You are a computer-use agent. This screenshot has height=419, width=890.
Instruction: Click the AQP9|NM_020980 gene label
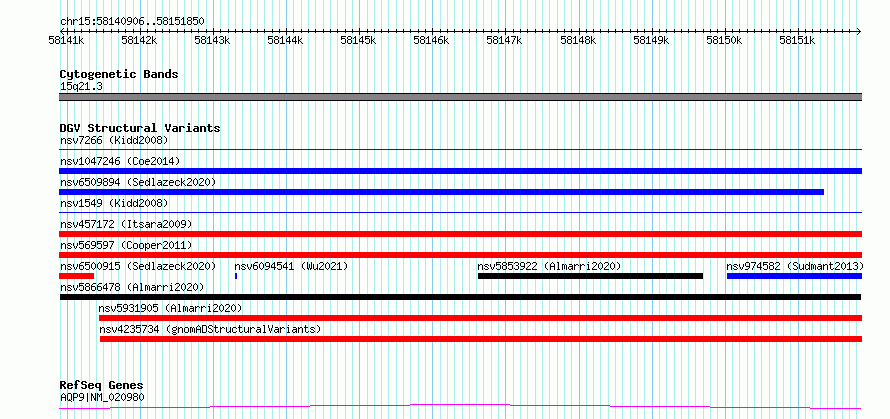click(x=102, y=397)
